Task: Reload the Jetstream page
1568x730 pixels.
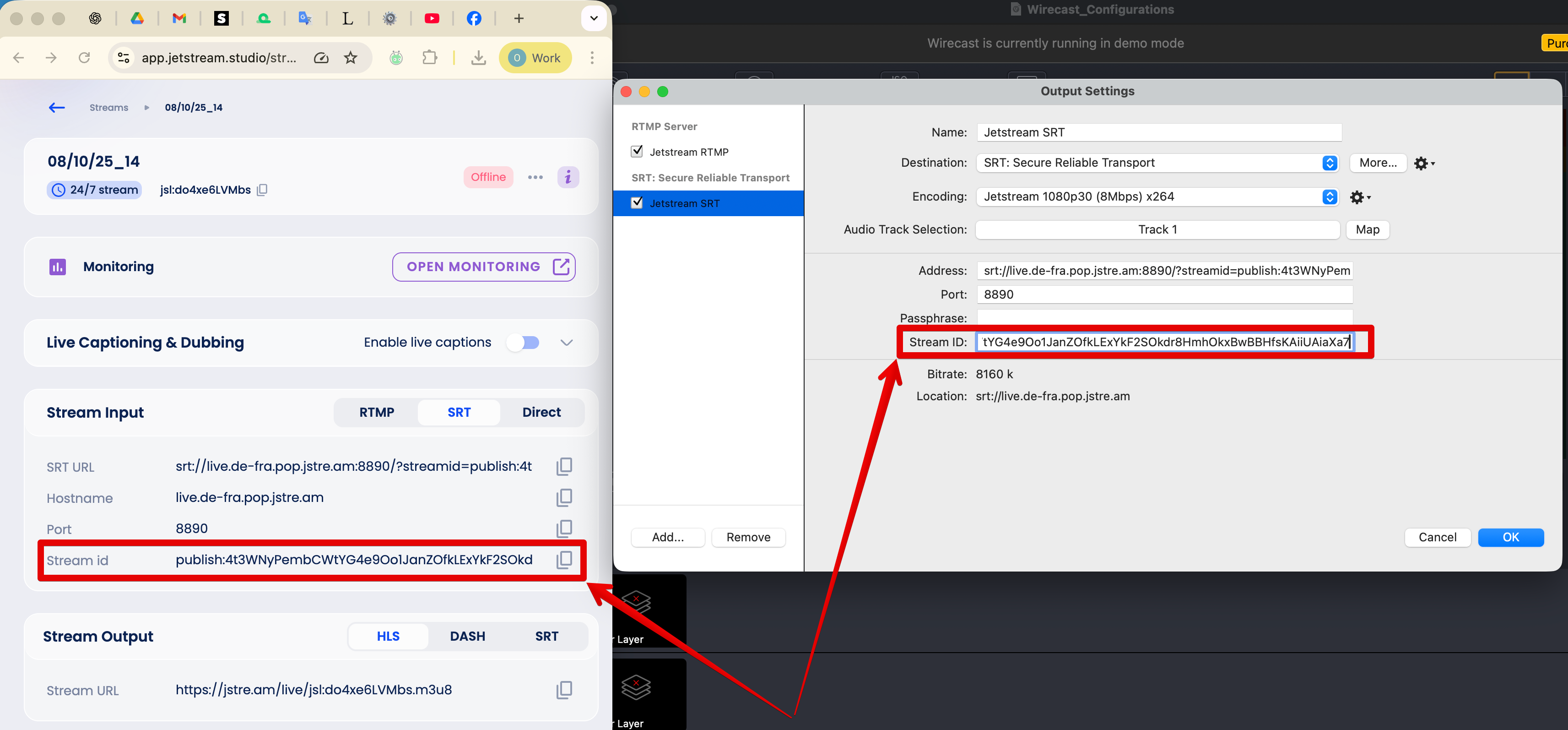Action: (x=84, y=58)
